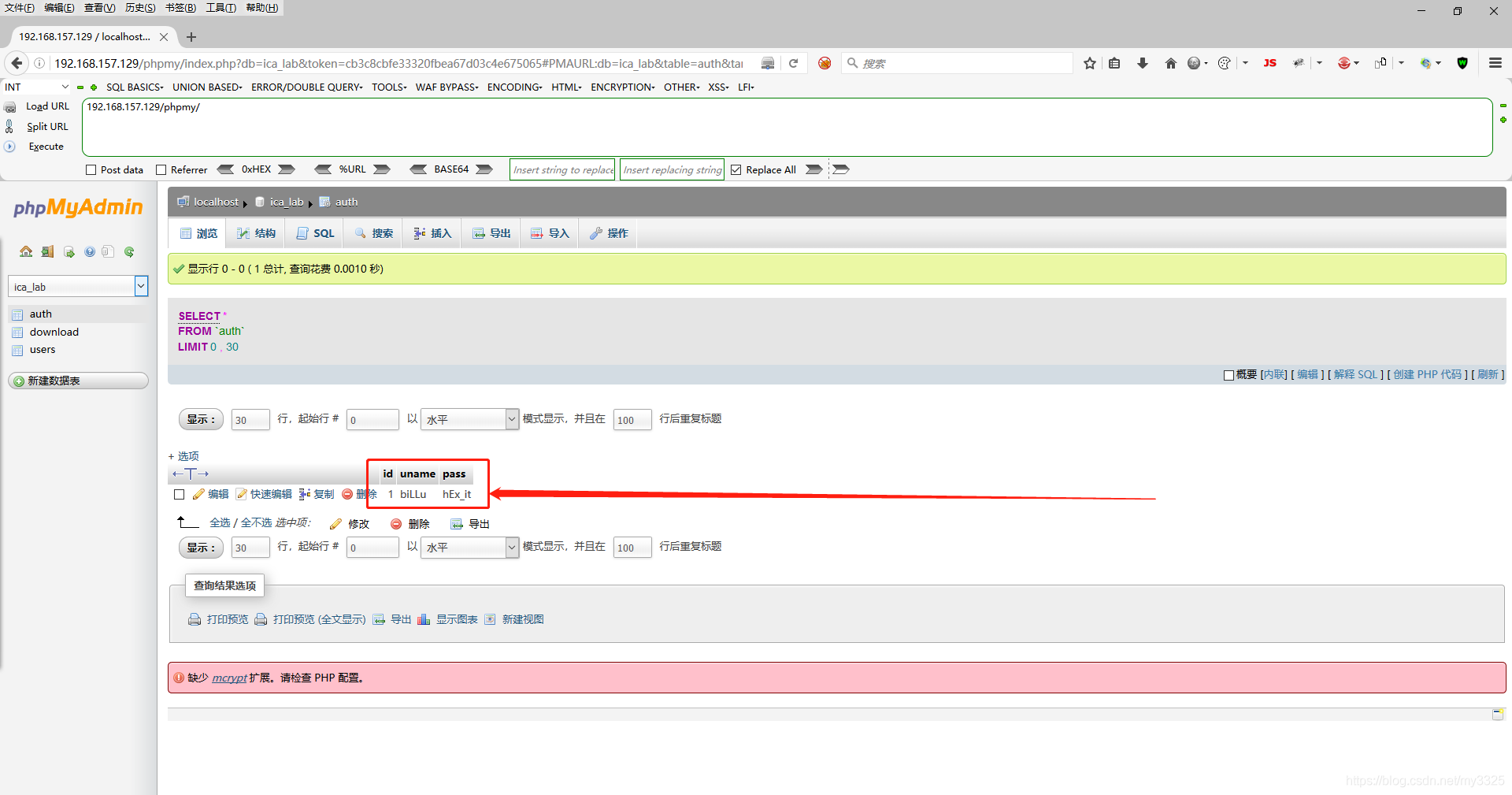Click the 全选 link

point(220,523)
